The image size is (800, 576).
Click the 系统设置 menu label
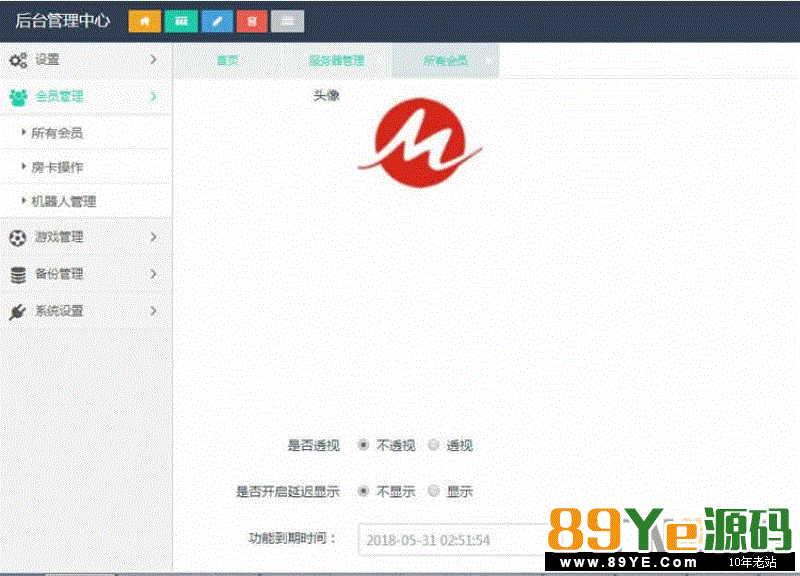pyautogui.click(x=59, y=311)
